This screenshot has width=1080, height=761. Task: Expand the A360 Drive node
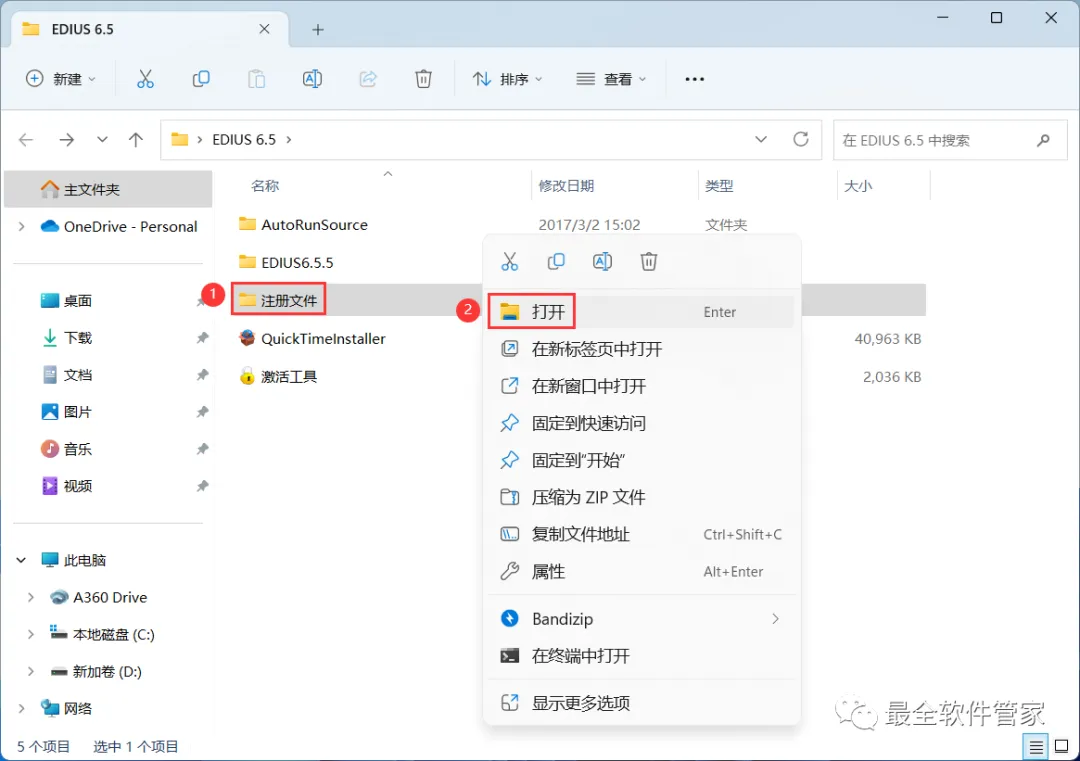pos(30,598)
